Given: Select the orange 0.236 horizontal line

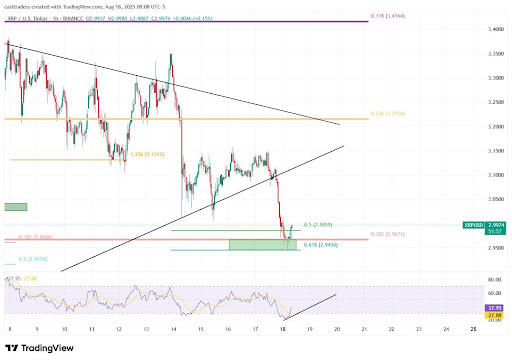Looking at the screenshot, I should tap(186, 119).
